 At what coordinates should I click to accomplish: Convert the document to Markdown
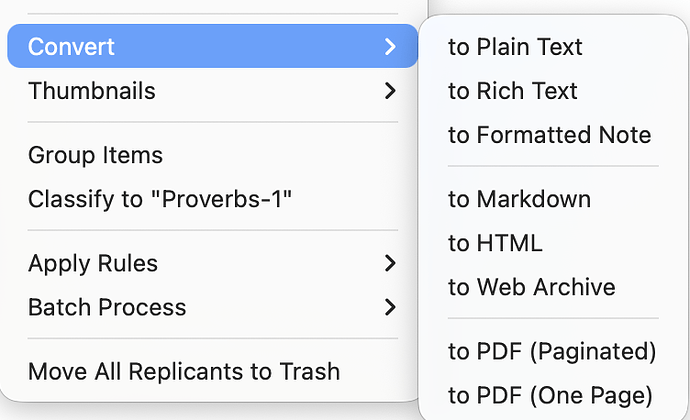(519, 199)
